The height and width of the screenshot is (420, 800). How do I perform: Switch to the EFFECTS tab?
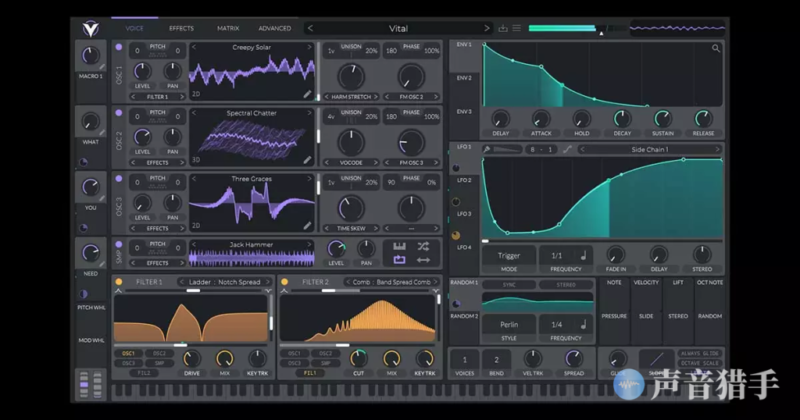tap(181, 29)
